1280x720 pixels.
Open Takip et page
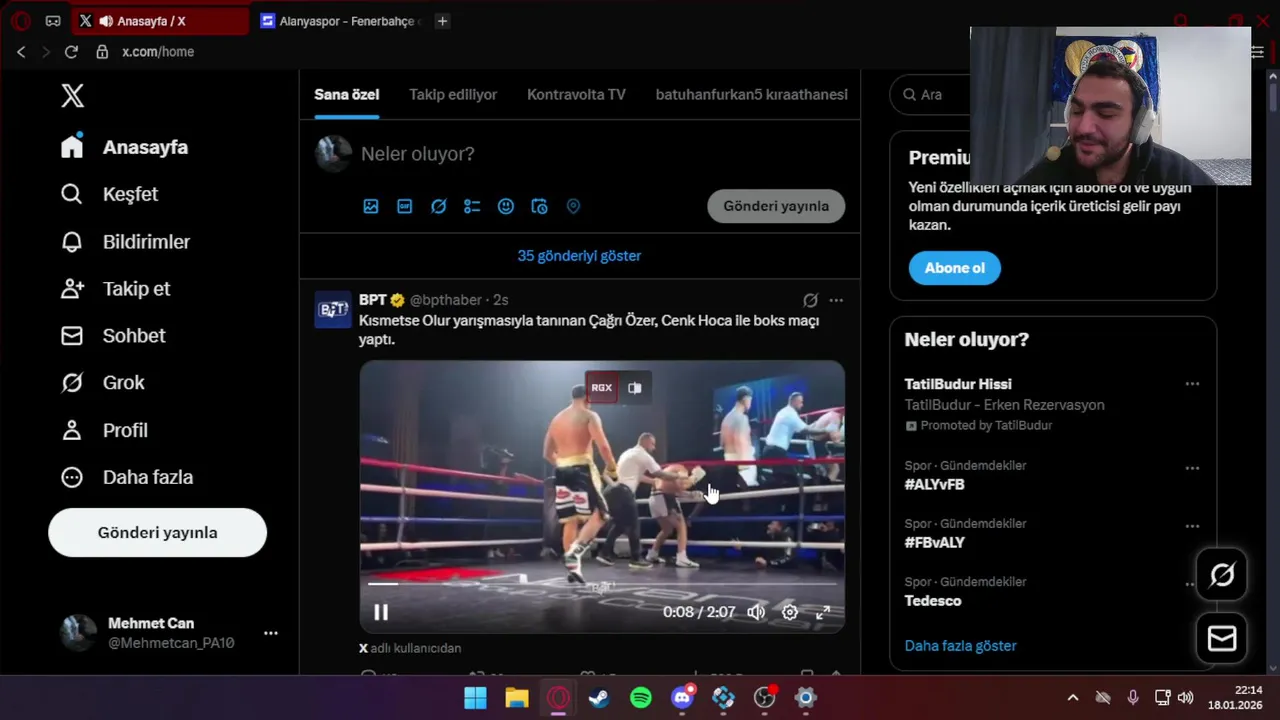pos(115,289)
